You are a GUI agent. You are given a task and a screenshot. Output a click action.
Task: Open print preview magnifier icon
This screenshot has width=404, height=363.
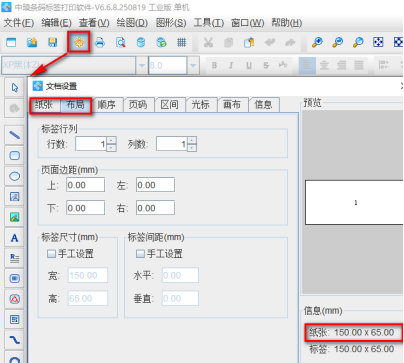pyautogui.click(x=120, y=42)
